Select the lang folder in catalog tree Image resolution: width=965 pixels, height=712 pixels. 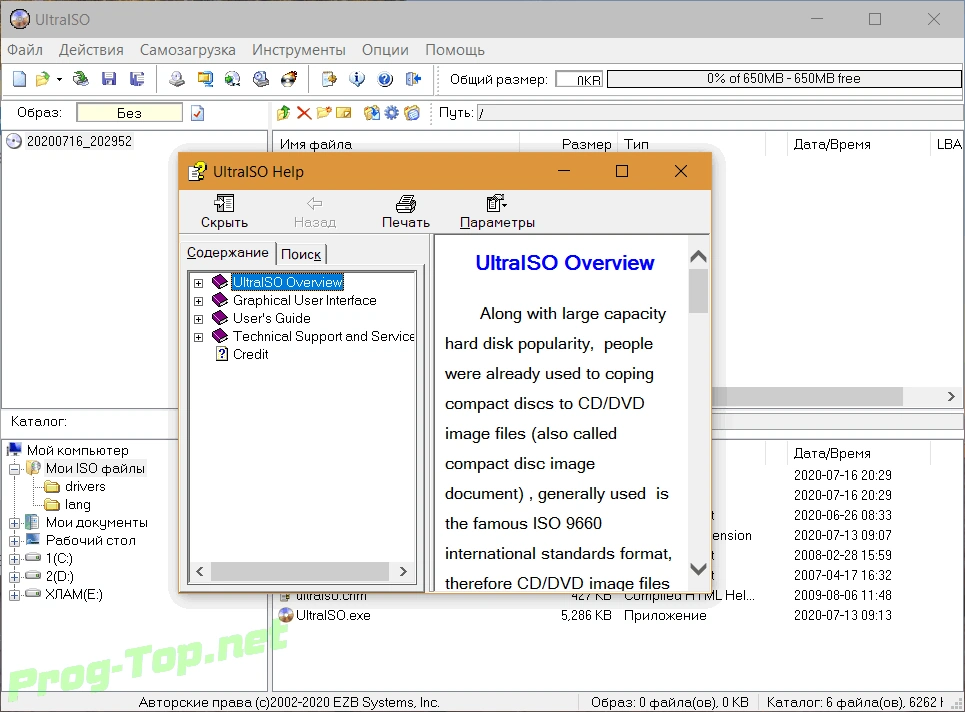point(78,505)
